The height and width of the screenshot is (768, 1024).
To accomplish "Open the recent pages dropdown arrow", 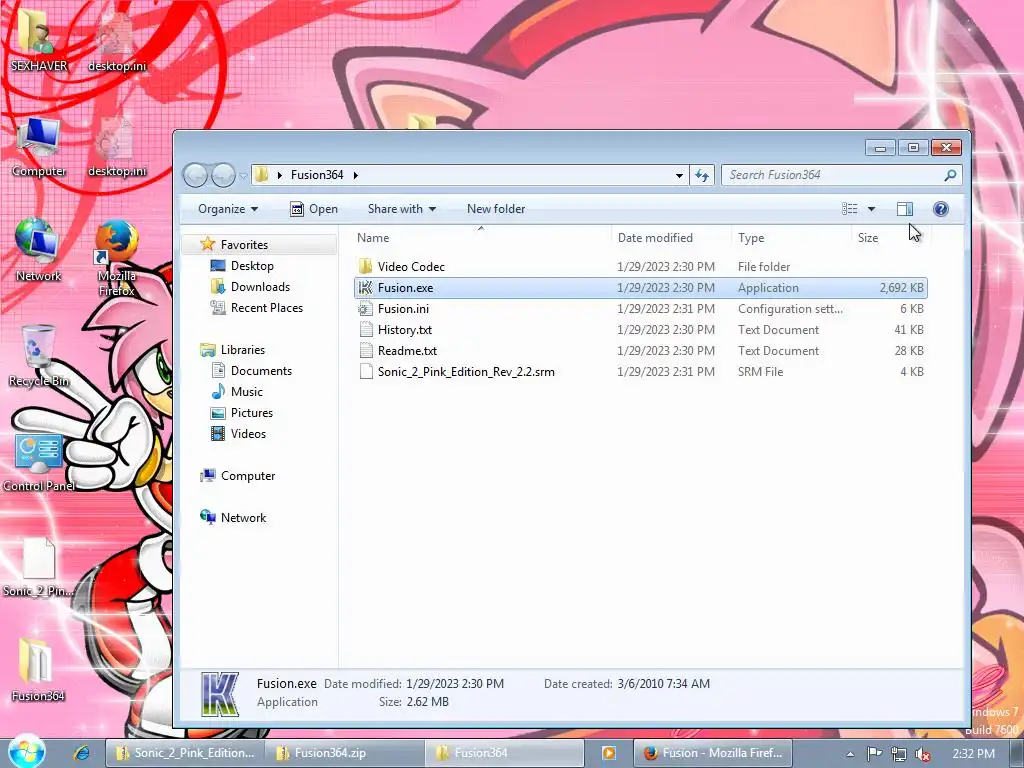I will coord(243,176).
